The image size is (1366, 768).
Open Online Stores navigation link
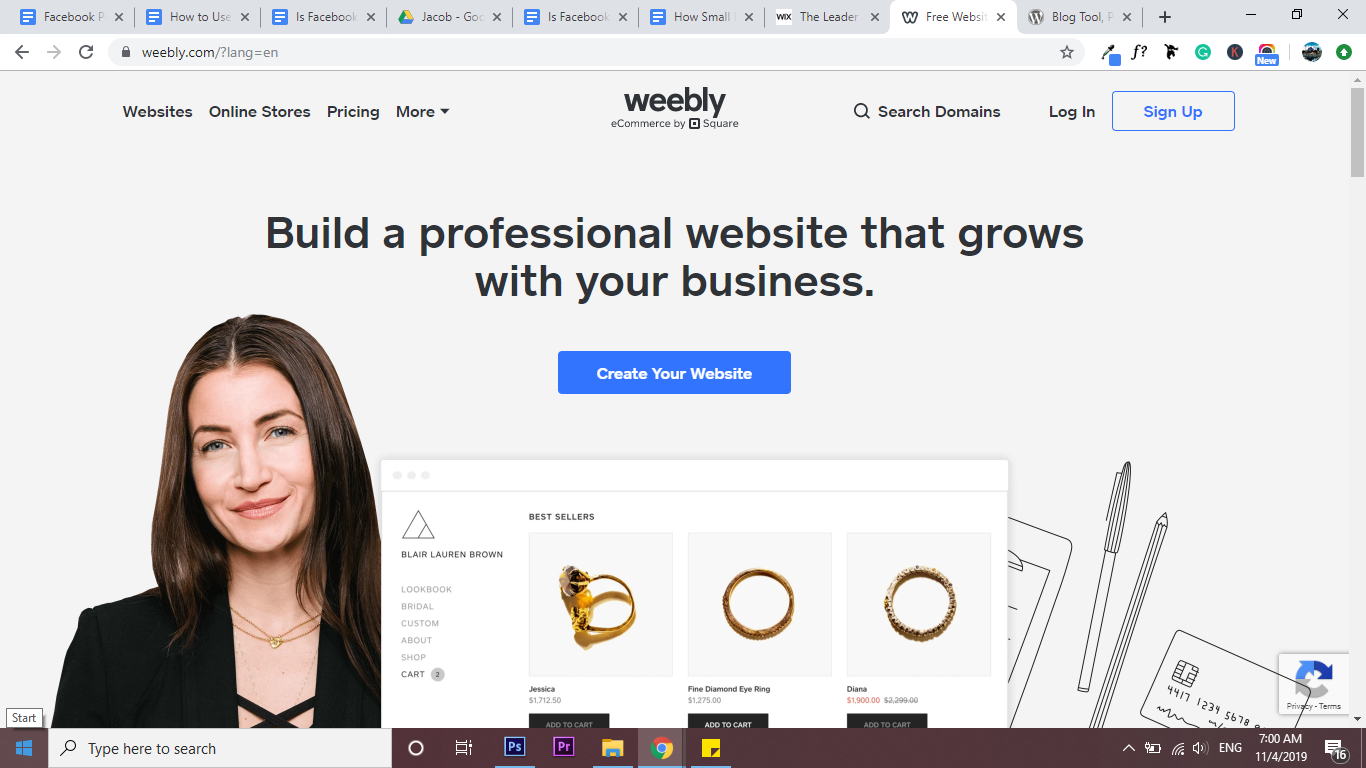click(260, 111)
